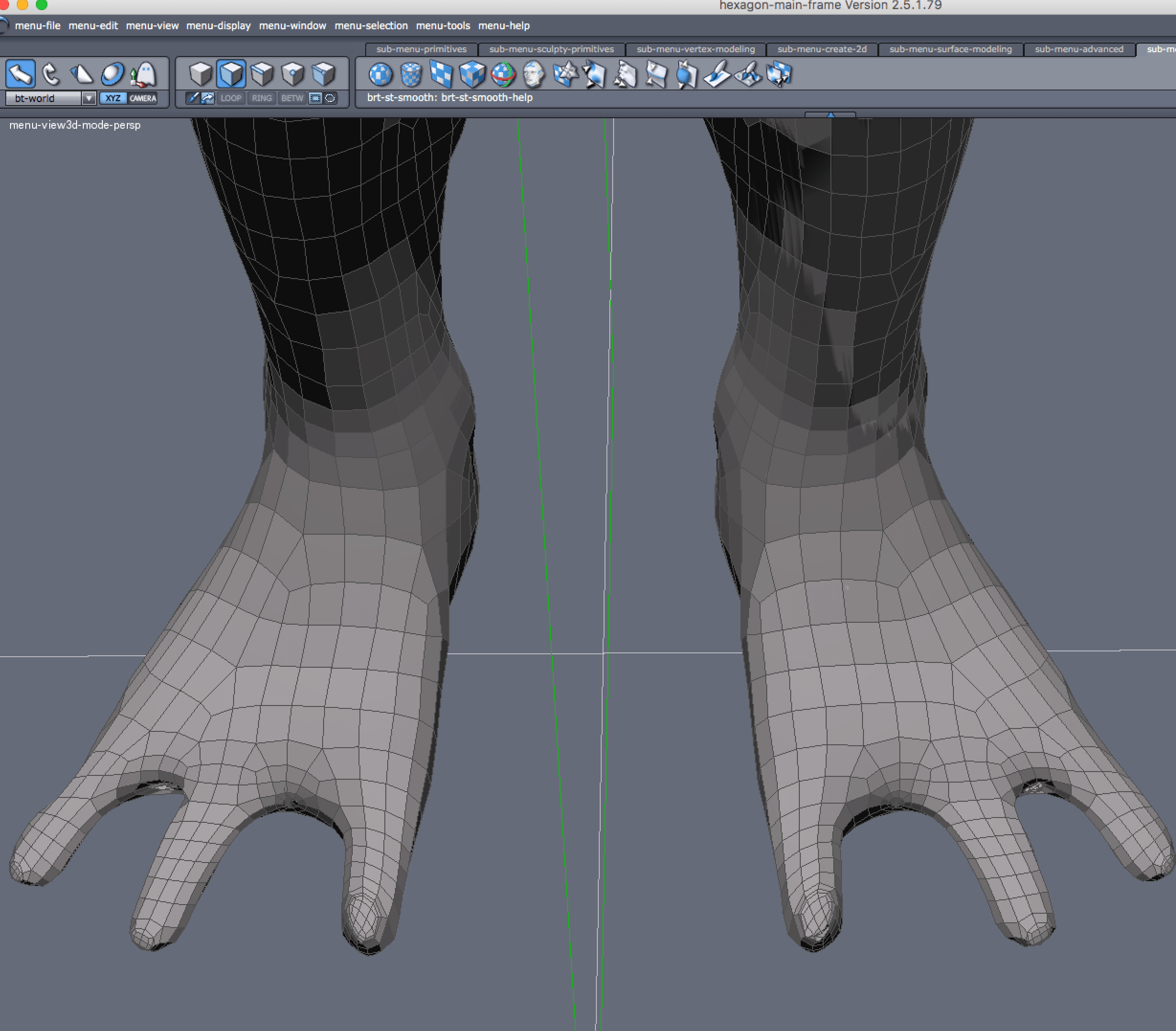Screen dimensions: 1176x1031
Task: Open the menu-selection menu
Action: [x=371, y=26]
